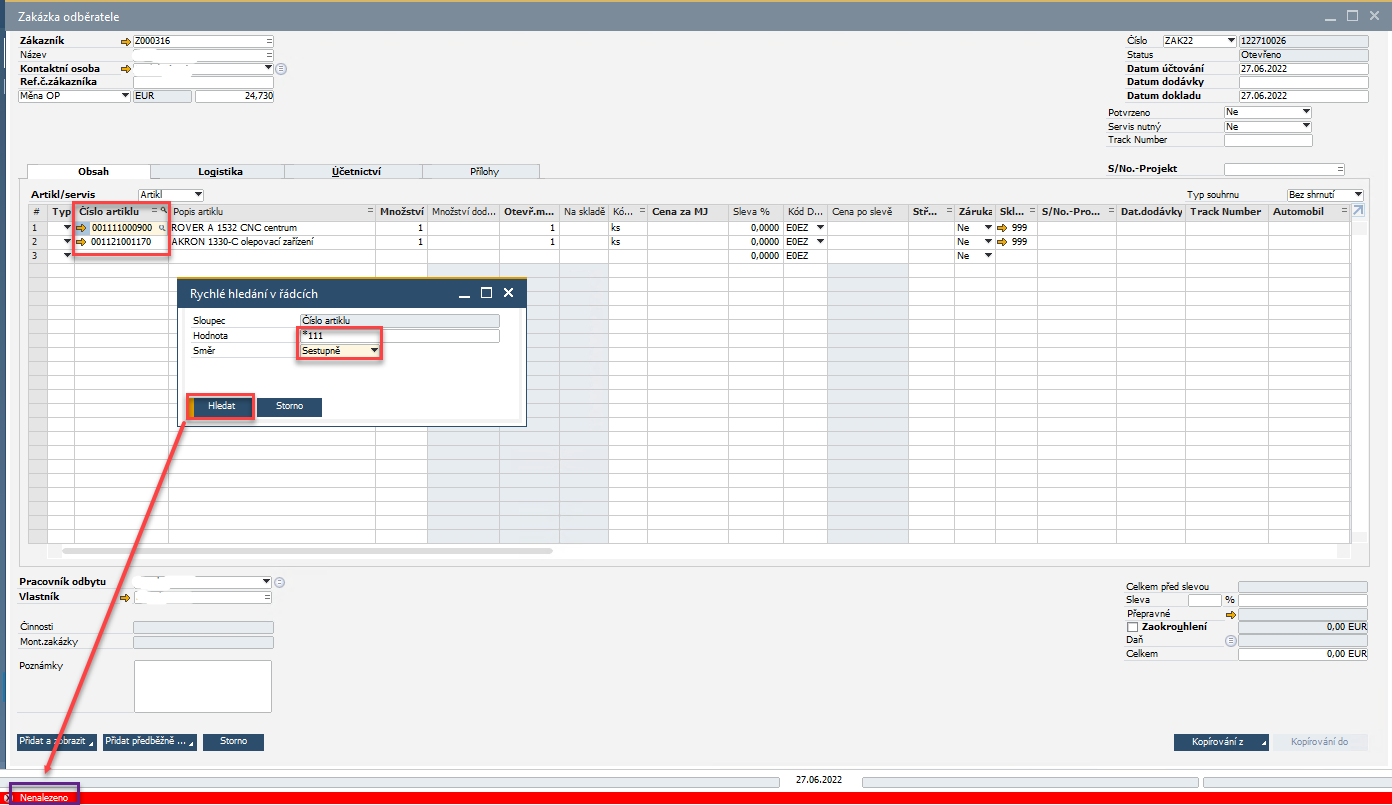Click cell ROVER A 1532 CNC centrum
This screenshot has height=805, width=1392.
pos(272,228)
